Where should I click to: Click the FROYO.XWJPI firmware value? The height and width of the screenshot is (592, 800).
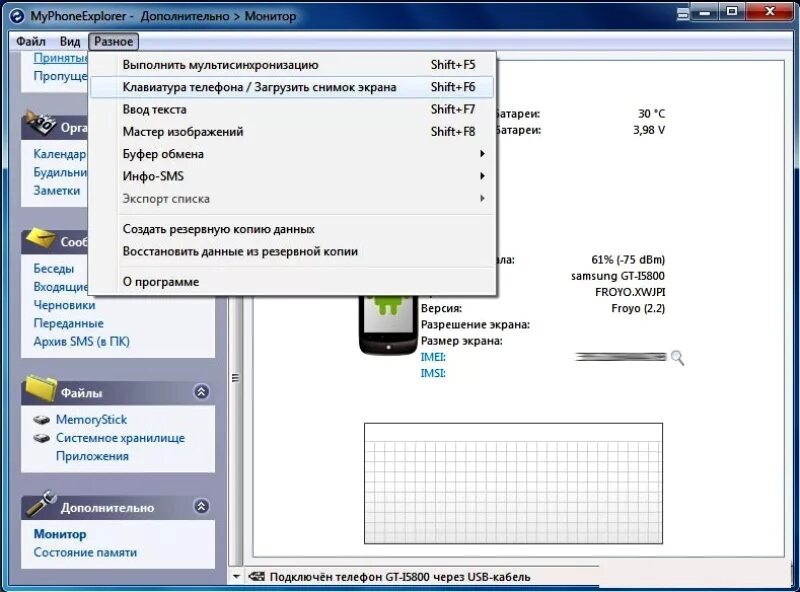[x=630, y=292]
